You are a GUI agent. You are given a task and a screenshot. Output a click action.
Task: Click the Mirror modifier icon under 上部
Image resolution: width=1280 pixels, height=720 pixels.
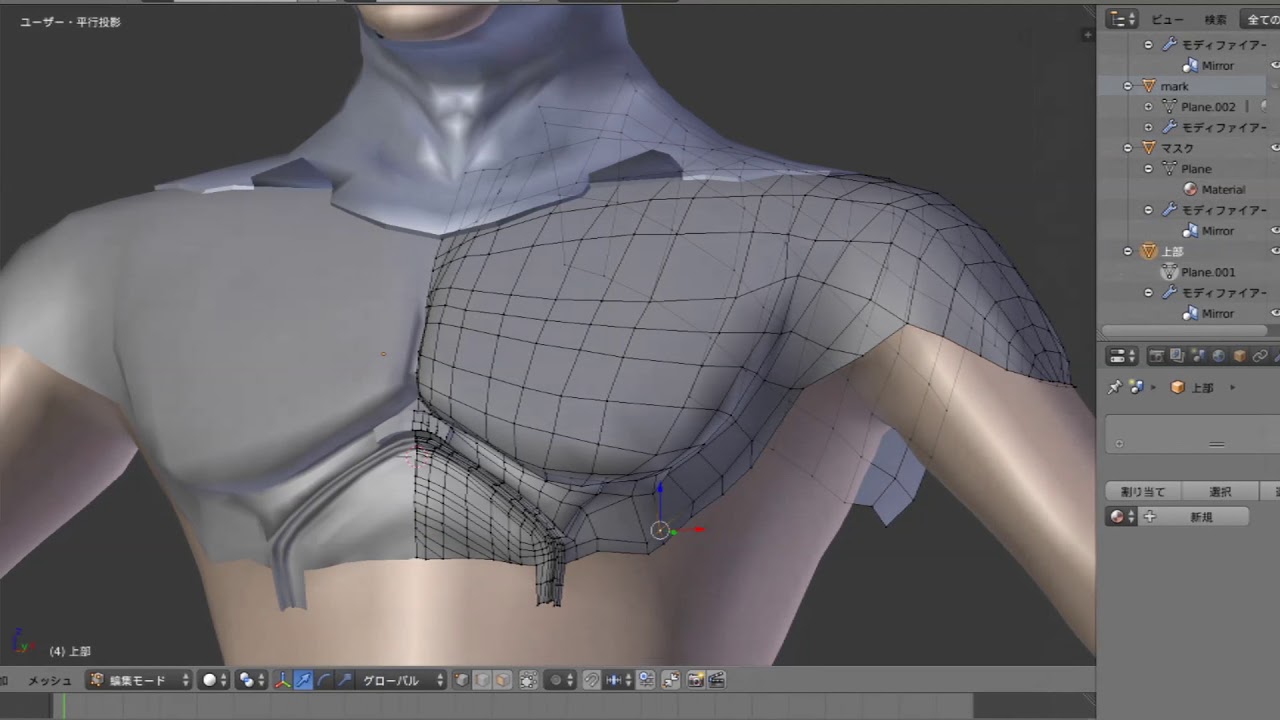[x=1190, y=313]
